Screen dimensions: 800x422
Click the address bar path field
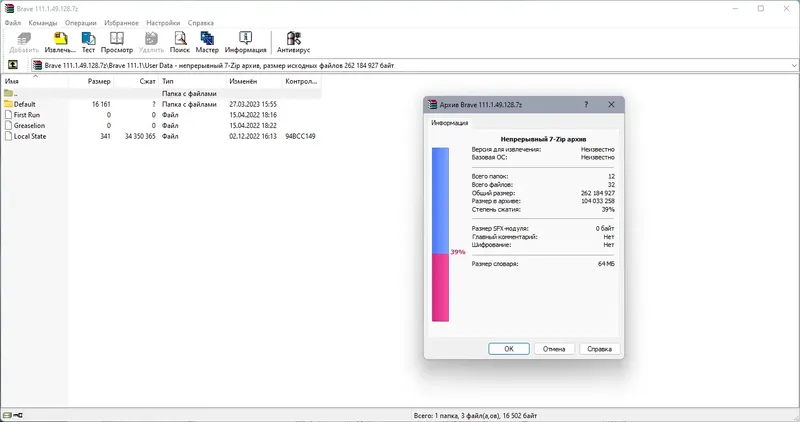[x=413, y=65]
